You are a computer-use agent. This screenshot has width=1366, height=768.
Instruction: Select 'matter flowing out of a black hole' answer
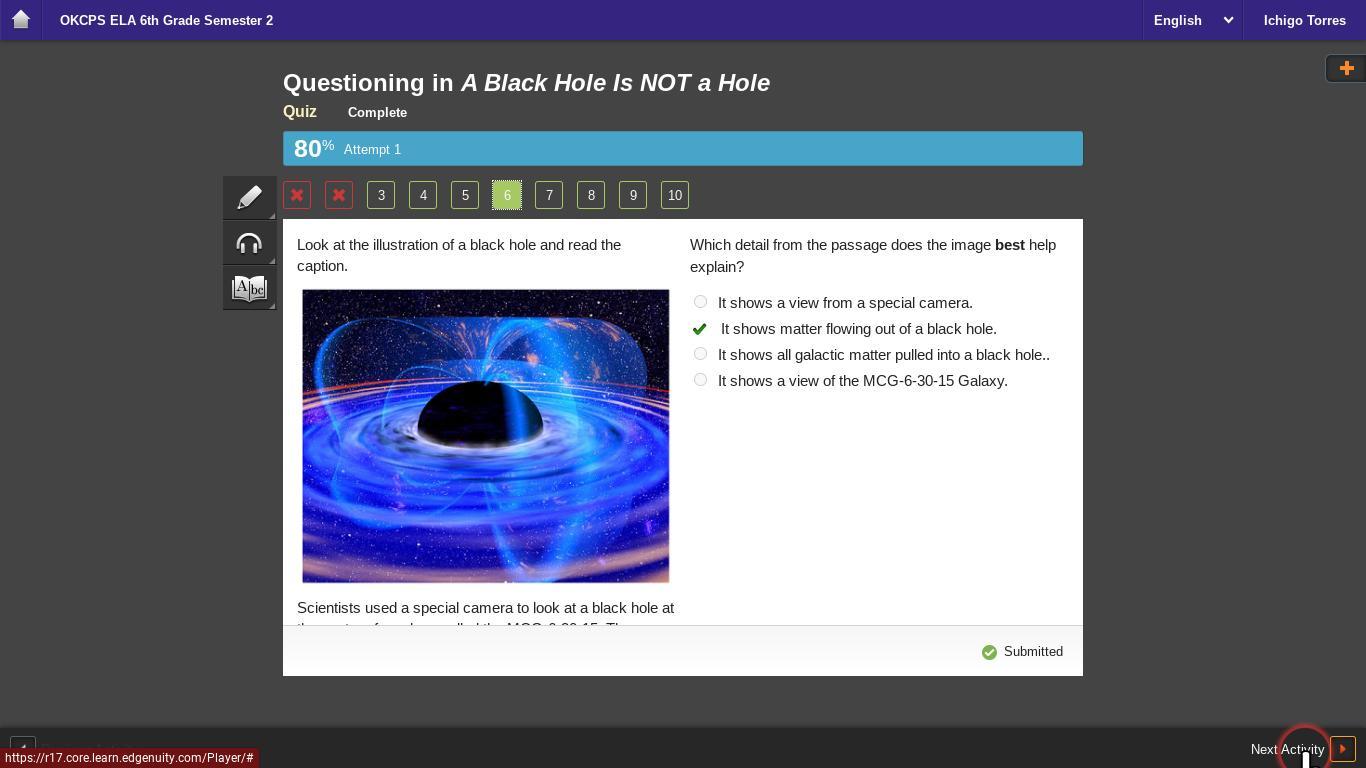tap(700, 329)
